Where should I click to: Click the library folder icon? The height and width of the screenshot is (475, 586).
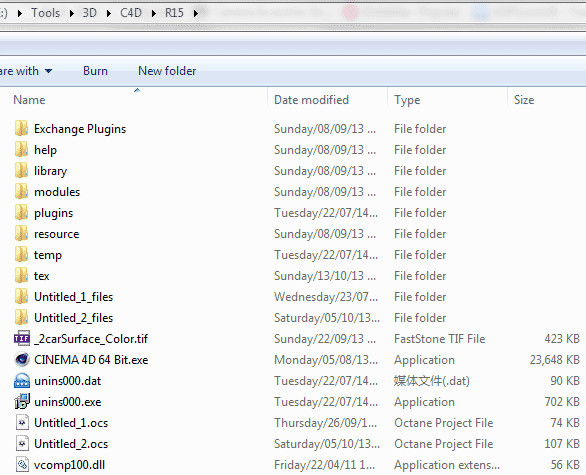(x=21, y=171)
